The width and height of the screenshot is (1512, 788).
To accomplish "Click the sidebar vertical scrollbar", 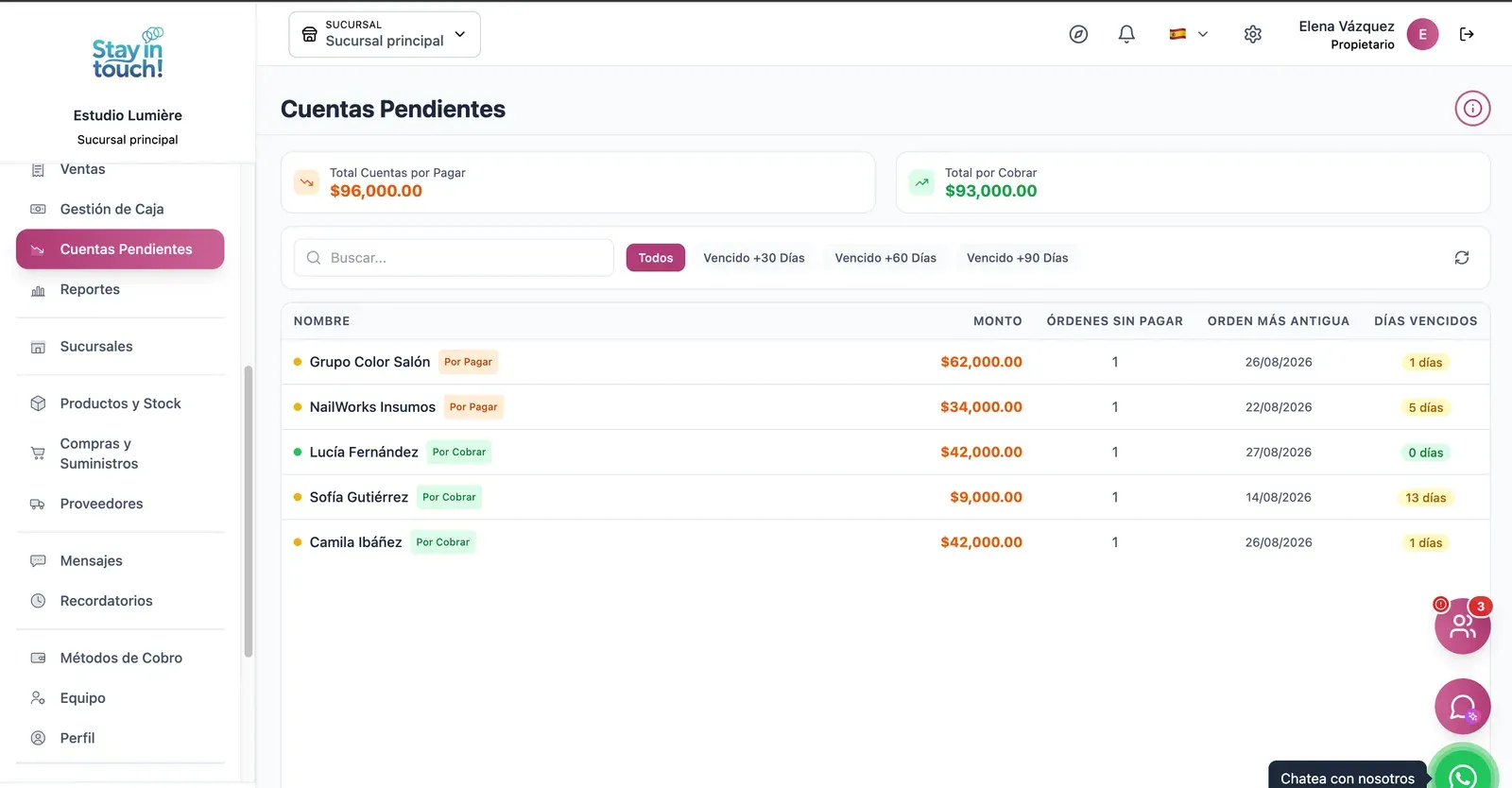I will (249, 510).
